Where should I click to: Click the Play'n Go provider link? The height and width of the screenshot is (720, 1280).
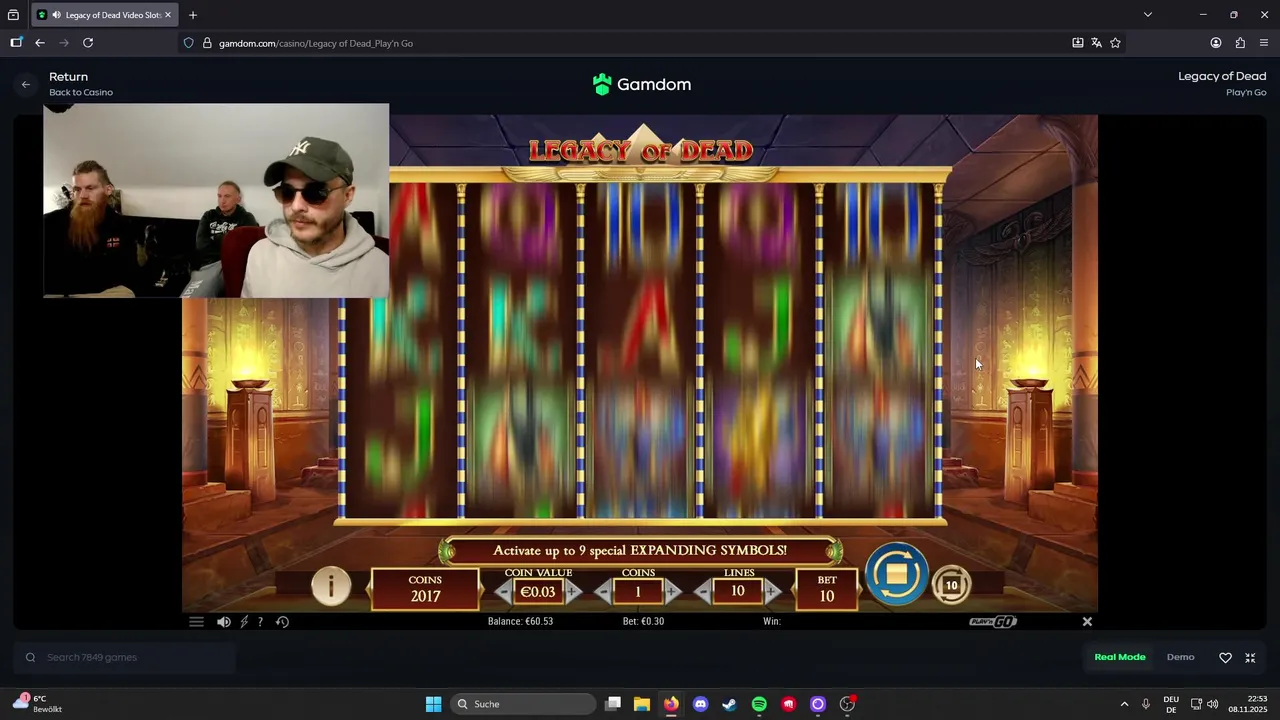pyautogui.click(x=1246, y=92)
